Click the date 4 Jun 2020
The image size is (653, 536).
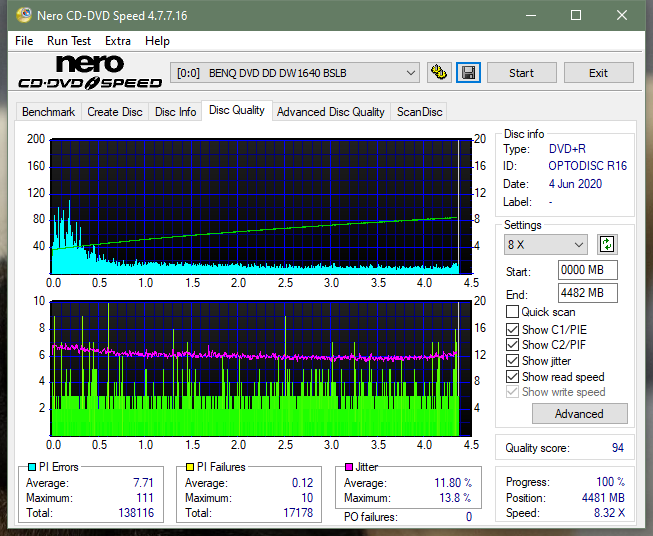click(575, 184)
